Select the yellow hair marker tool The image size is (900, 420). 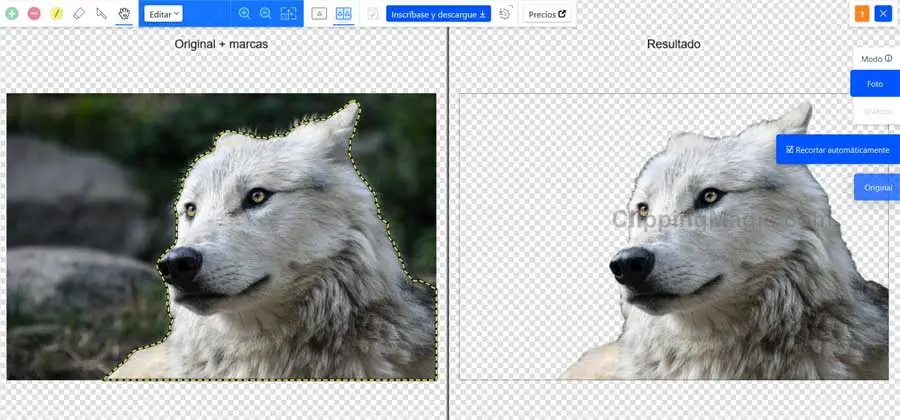click(x=56, y=13)
